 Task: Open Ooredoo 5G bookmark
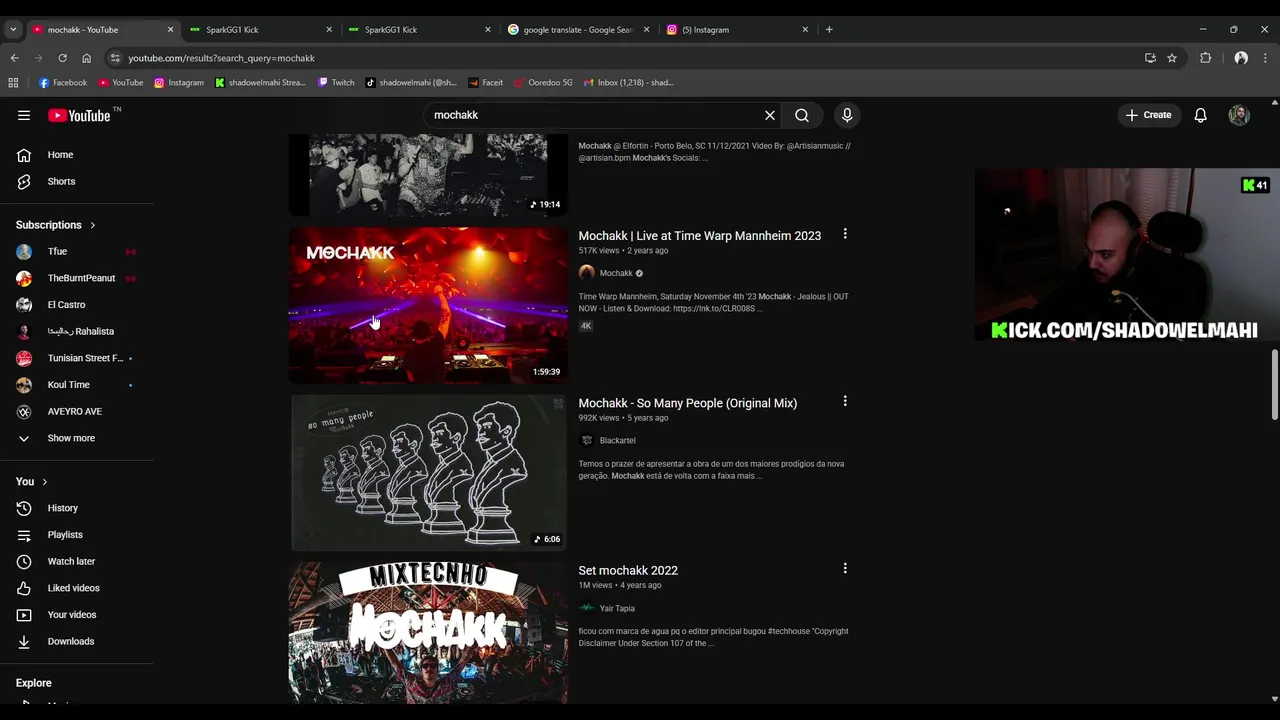click(x=543, y=83)
